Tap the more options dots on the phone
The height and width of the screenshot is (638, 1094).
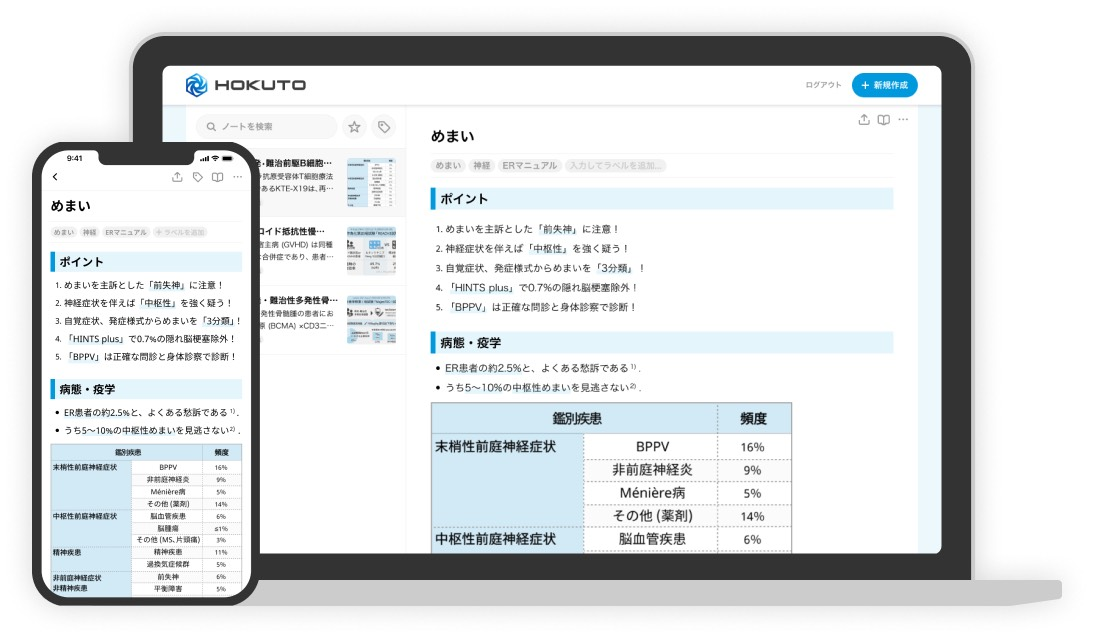coord(238,177)
